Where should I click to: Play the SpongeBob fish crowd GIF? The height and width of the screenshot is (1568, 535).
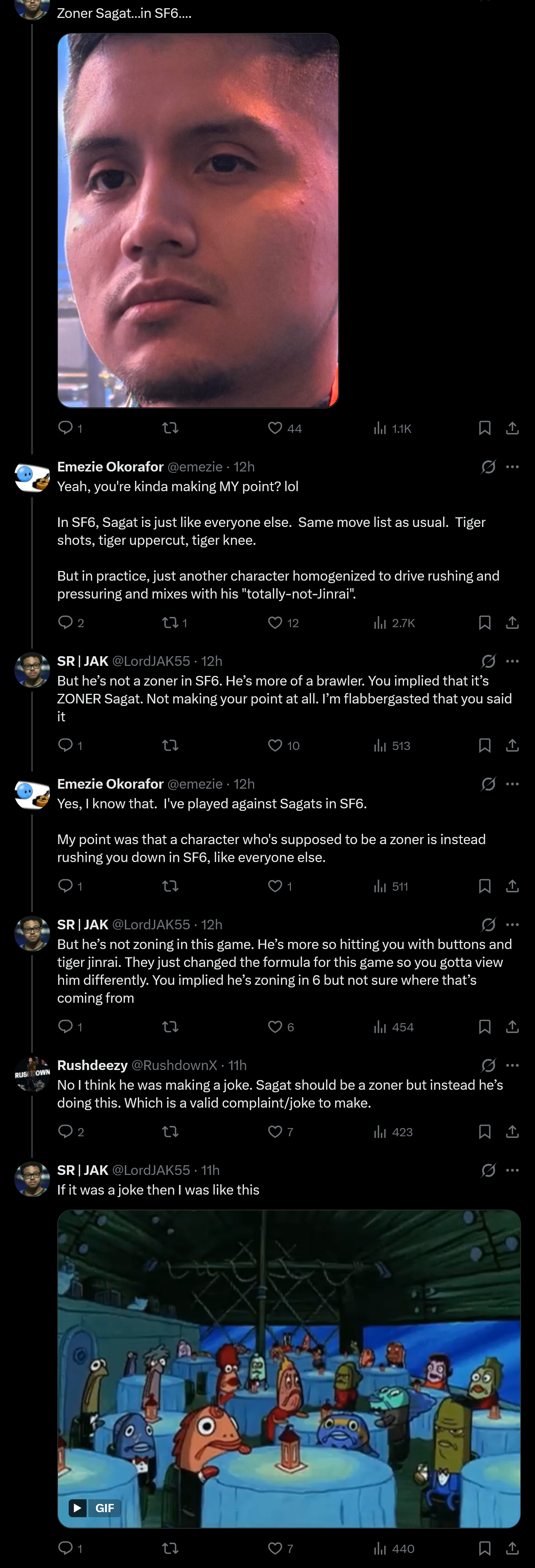tap(289, 1368)
